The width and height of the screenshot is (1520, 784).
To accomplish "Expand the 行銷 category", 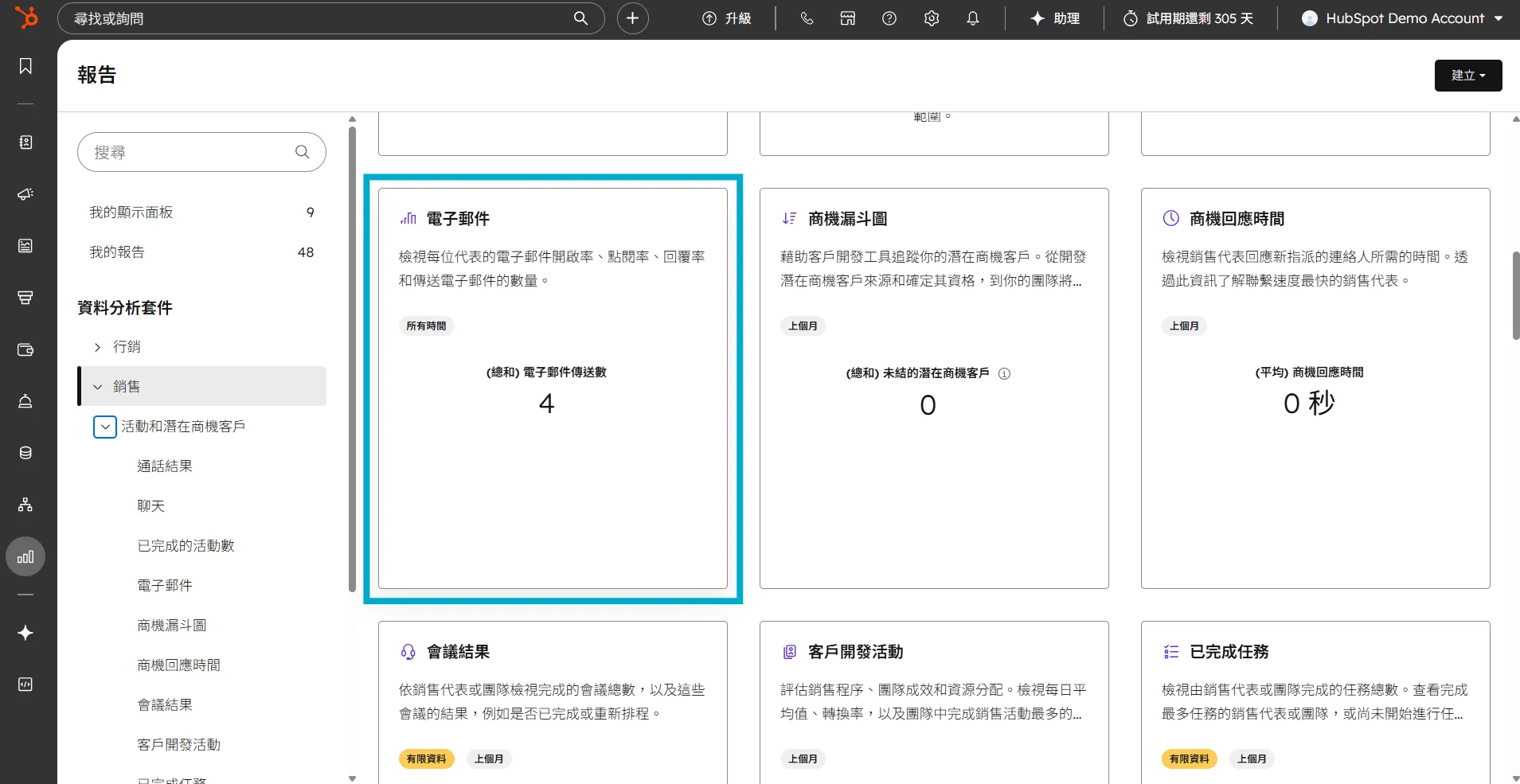I will coord(97,347).
